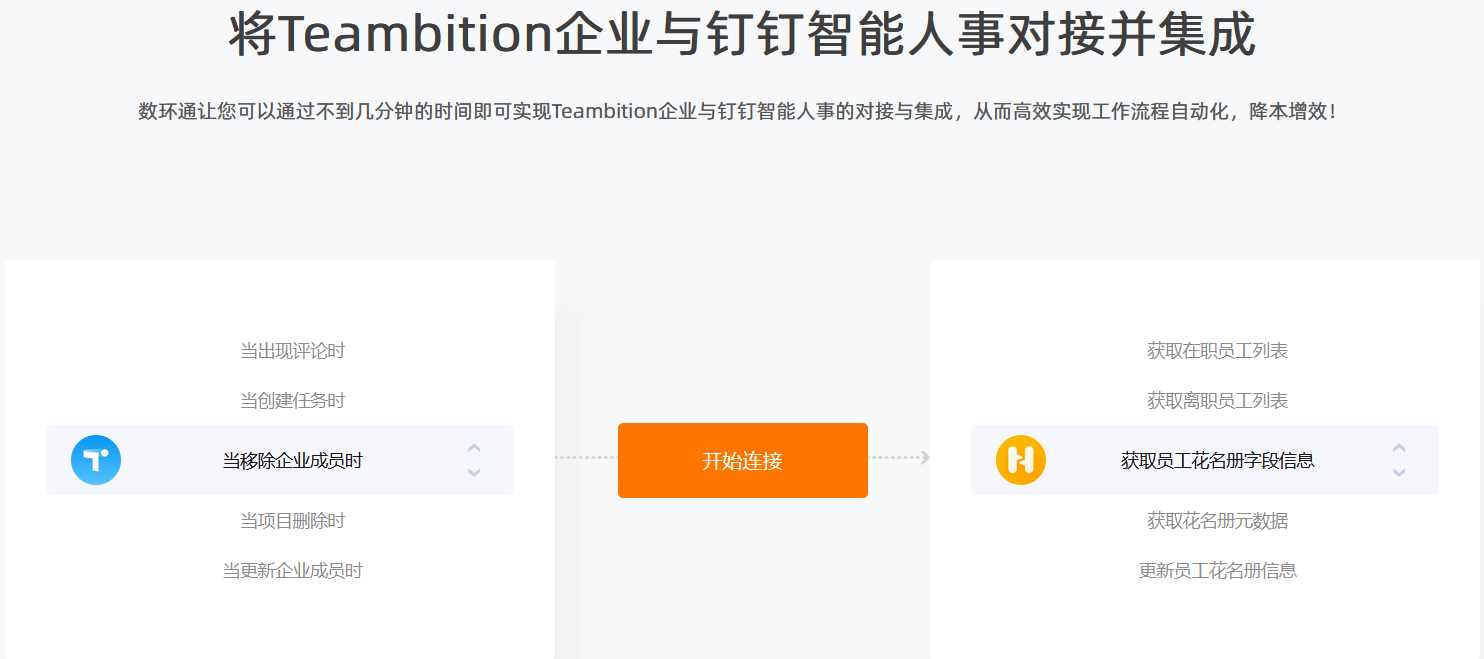The height and width of the screenshot is (659, 1484).
Task: Select trigger 当出现评论时
Action: (292, 351)
